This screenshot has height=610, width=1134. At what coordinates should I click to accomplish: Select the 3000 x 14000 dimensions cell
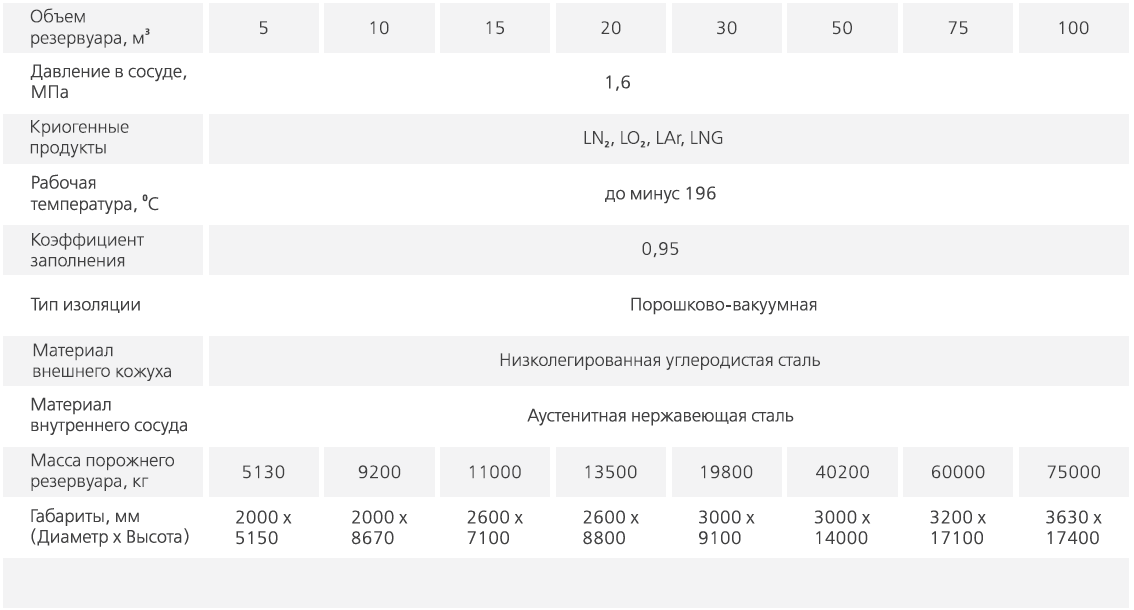click(842, 528)
